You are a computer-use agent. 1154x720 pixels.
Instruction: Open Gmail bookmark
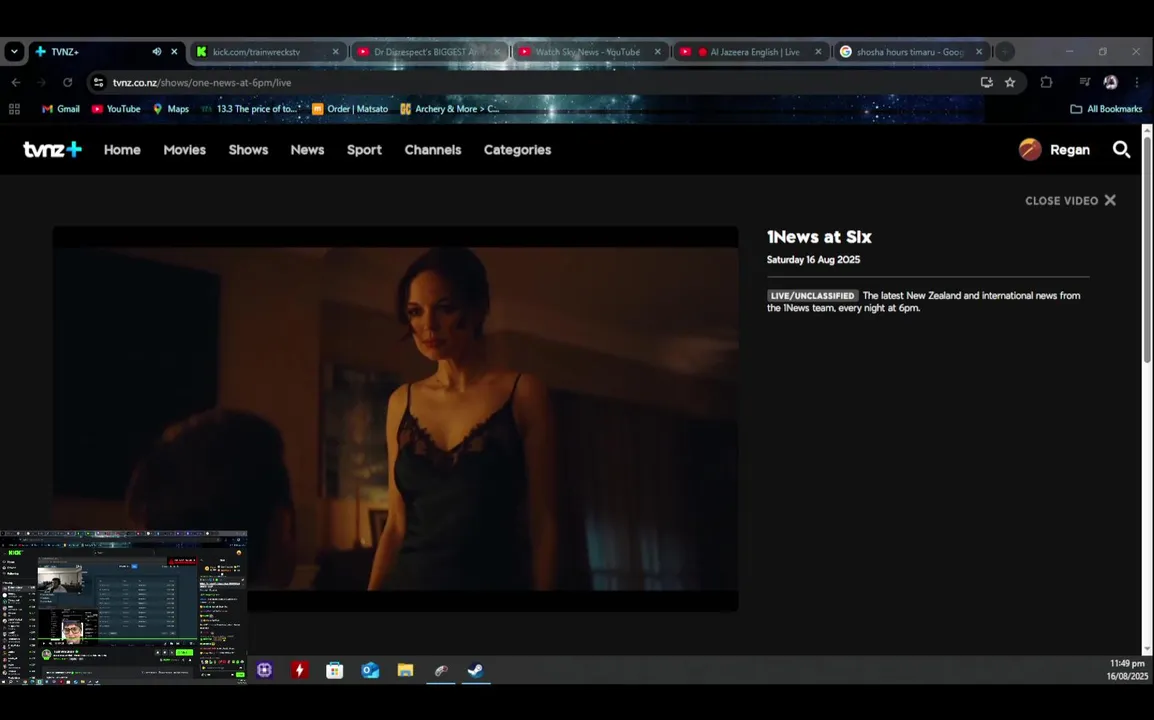[60, 109]
